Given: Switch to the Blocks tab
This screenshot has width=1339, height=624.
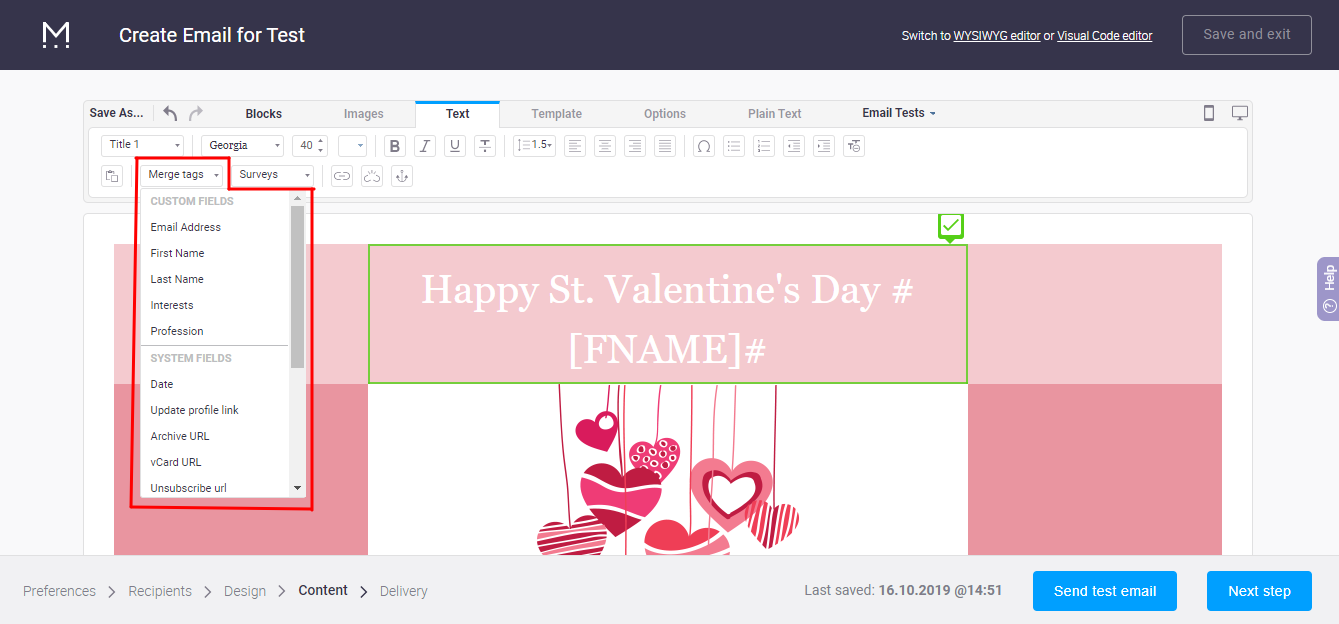Looking at the screenshot, I should (x=263, y=114).
